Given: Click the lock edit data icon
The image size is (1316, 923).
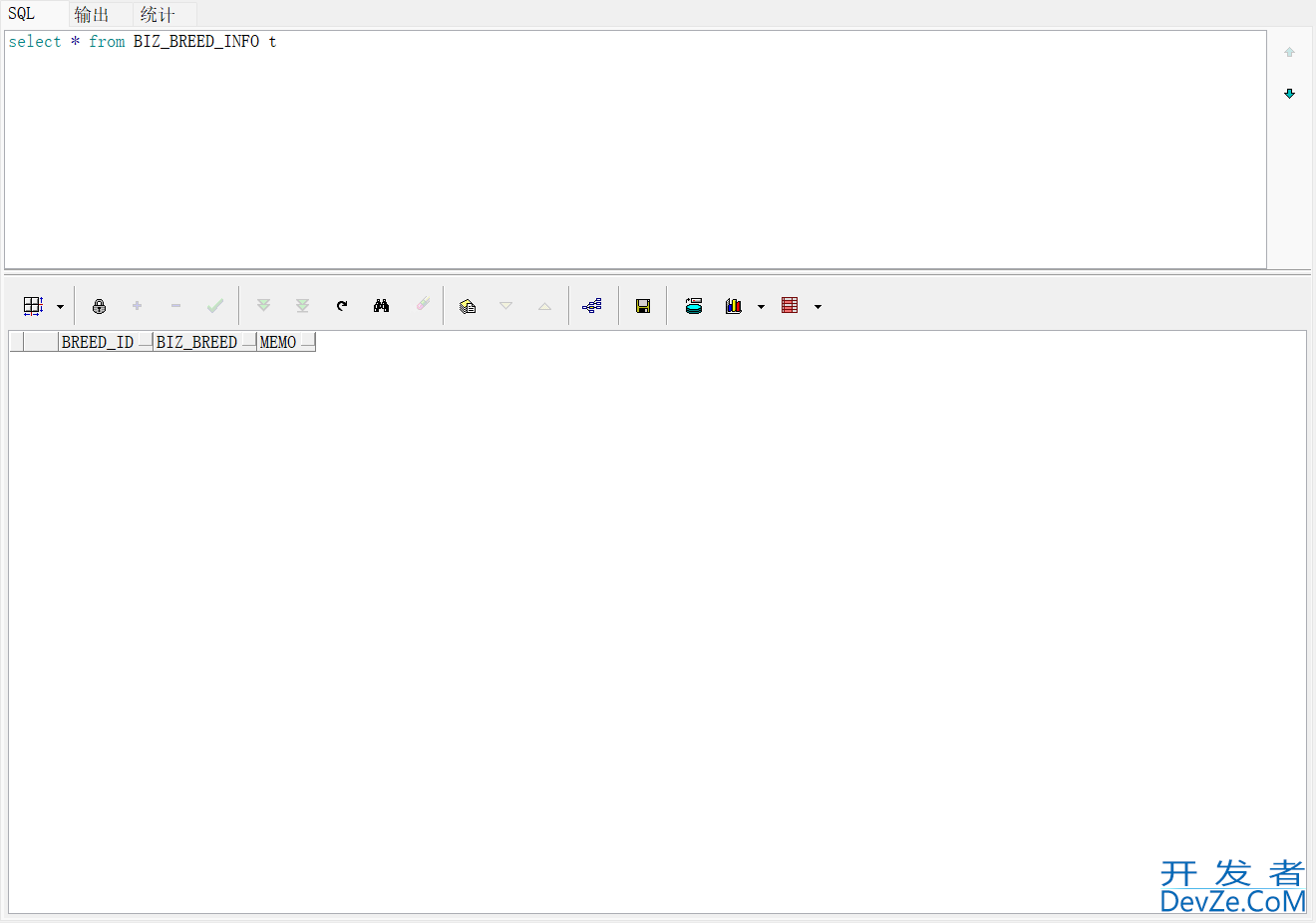Looking at the screenshot, I should click(99, 306).
